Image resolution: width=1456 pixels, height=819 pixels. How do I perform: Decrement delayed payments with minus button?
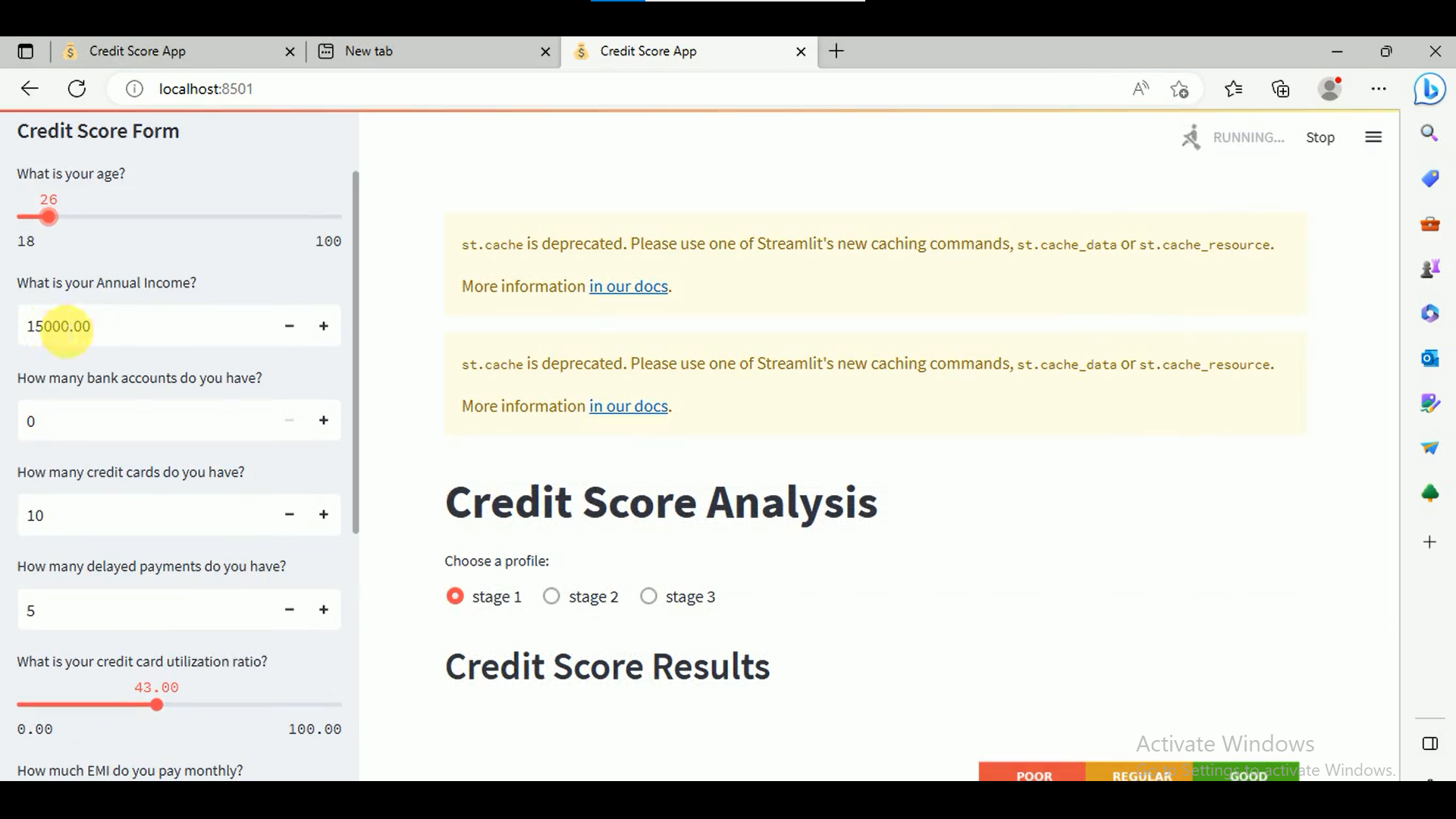click(x=289, y=609)
